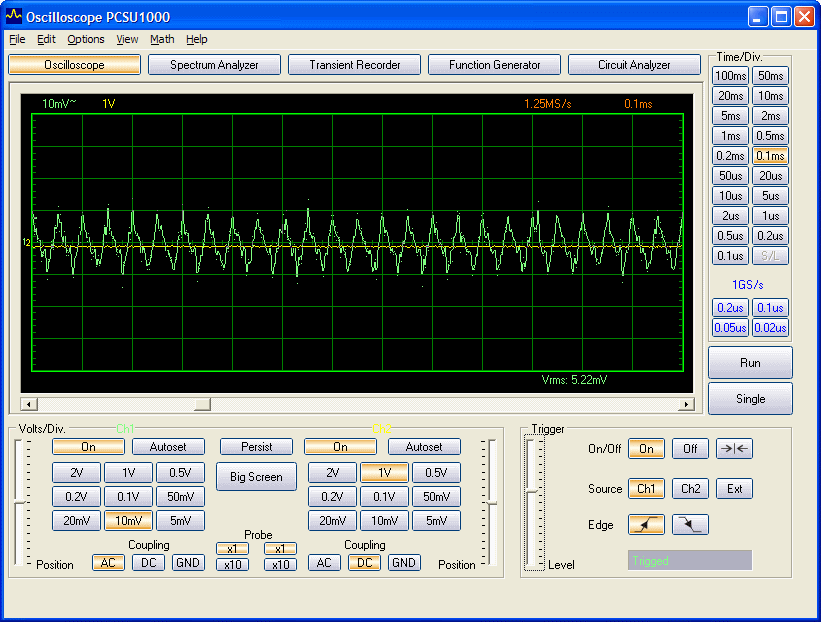Select Ch2 x10 probe setting

(x=280, y=565)
